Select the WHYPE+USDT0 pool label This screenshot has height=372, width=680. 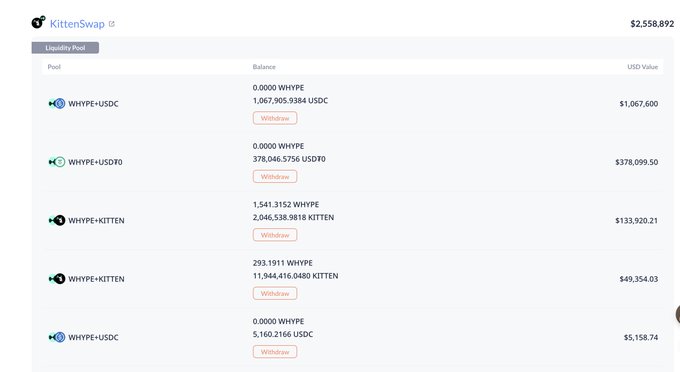click(95, 162)
